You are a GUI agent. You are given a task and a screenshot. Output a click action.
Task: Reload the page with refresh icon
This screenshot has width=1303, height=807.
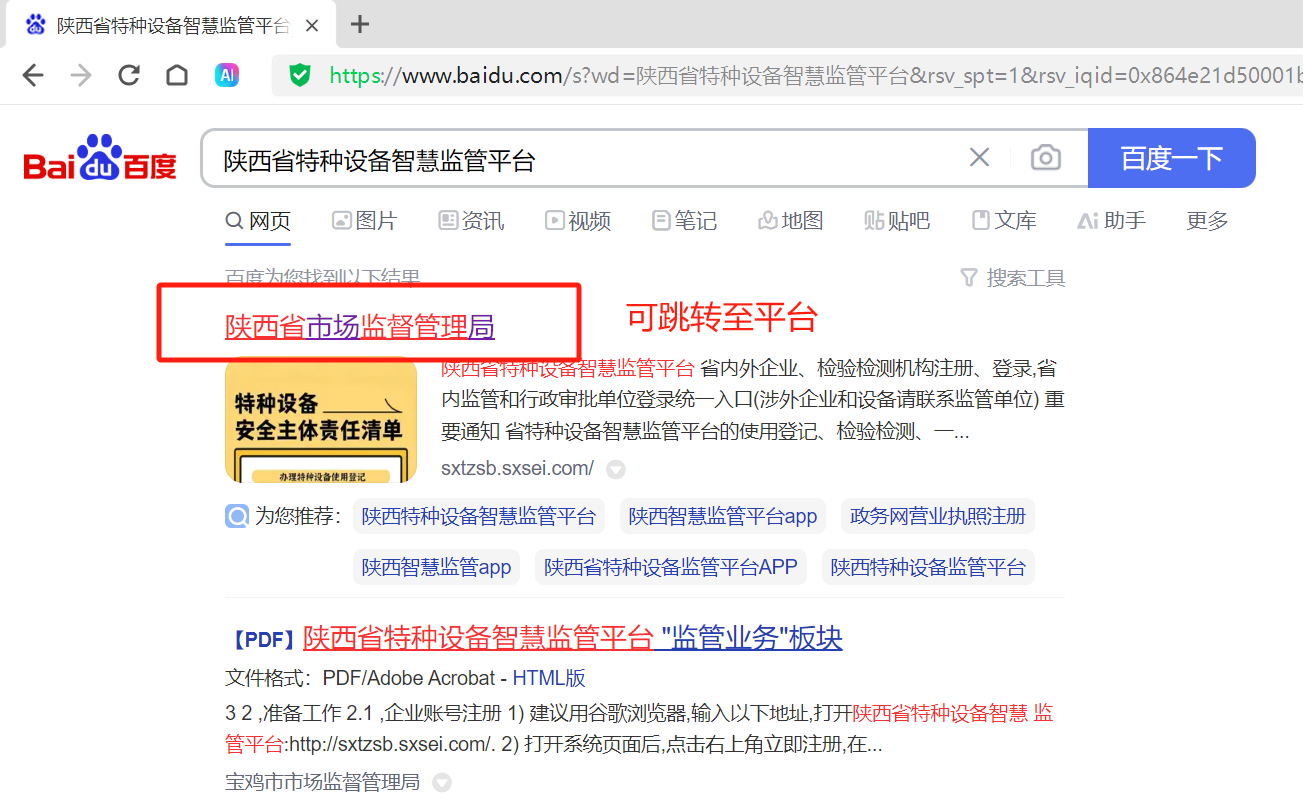[129, 75]
